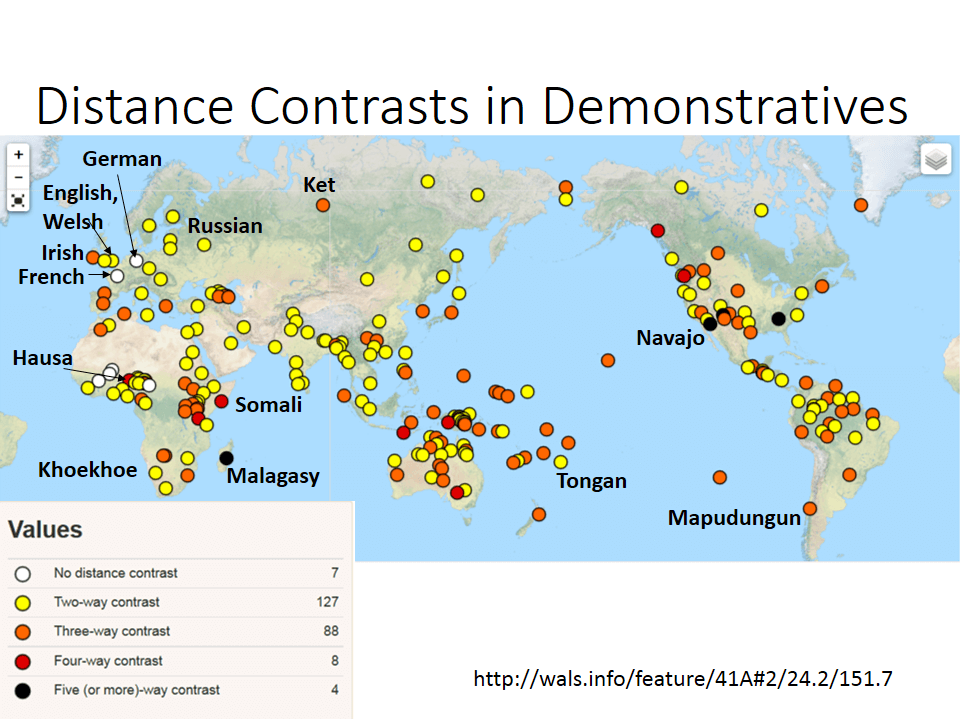Toggle the Four-way contrast red legend circle

click(23, 661)
